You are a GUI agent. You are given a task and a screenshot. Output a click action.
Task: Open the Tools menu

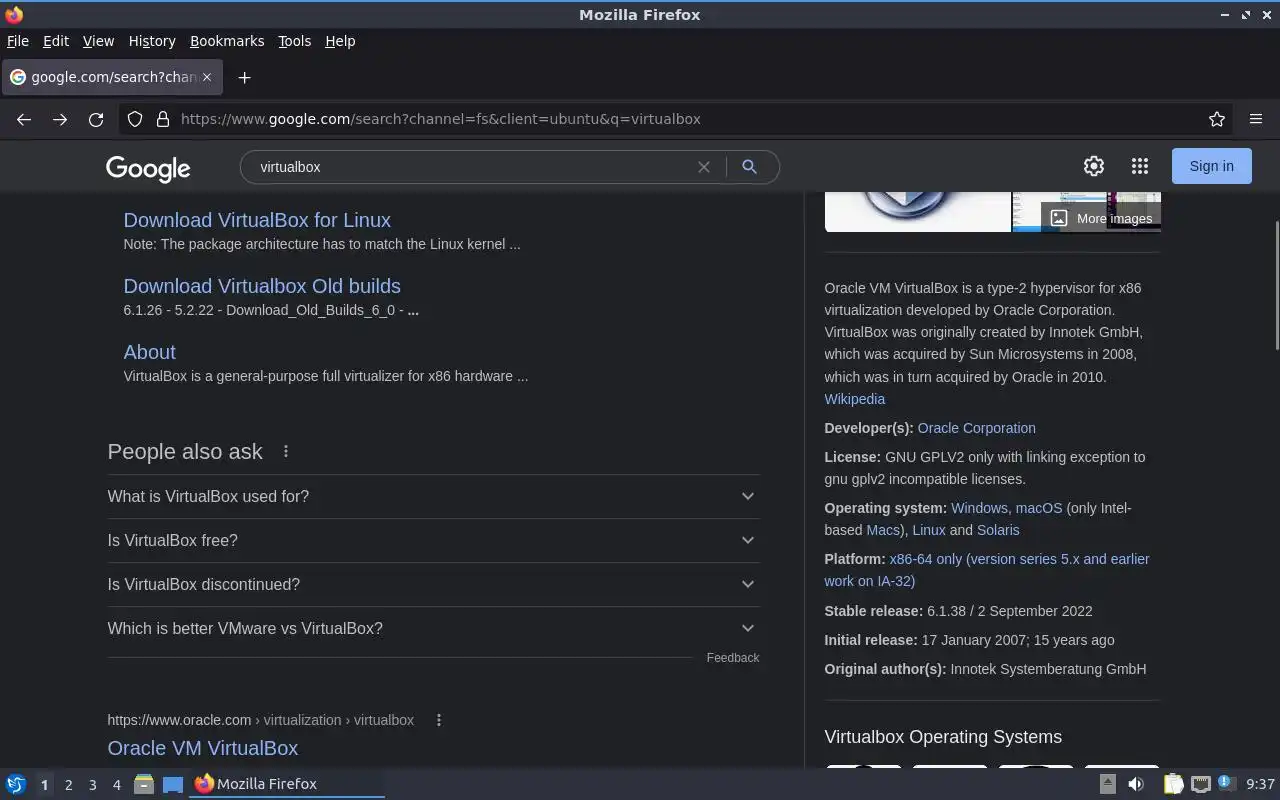coord(294,41)
